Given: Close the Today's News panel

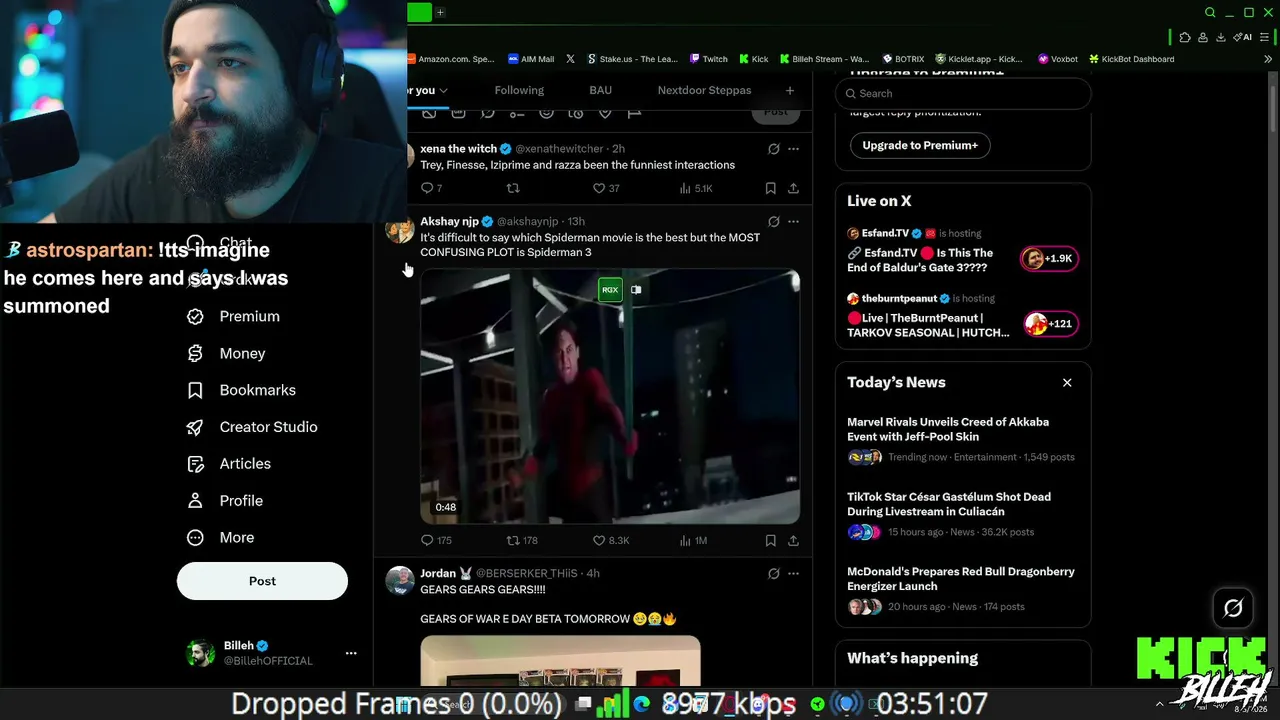Looking at the screenshot, I should (x=1067, y=383).
